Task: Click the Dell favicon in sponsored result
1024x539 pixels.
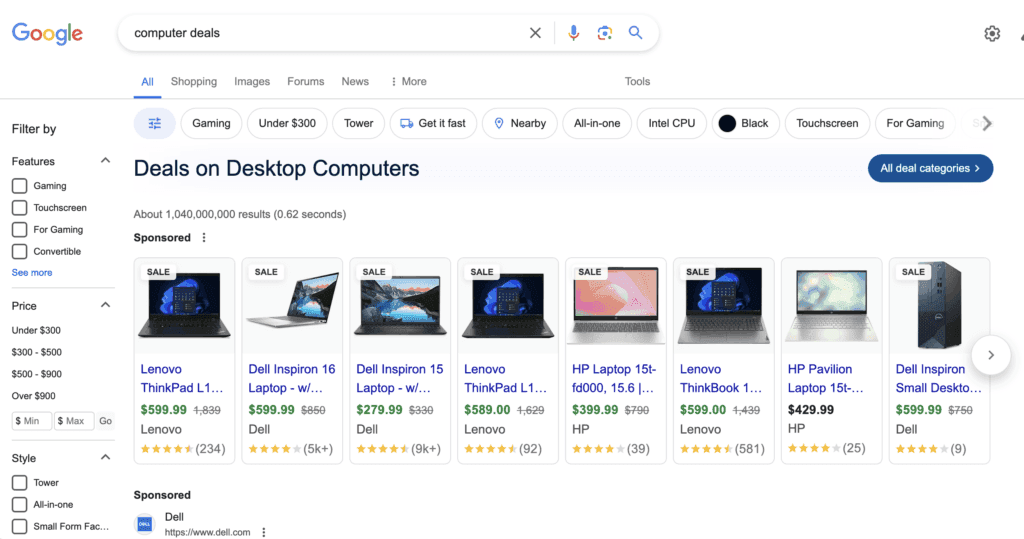Action: click(x=144, y=524)
